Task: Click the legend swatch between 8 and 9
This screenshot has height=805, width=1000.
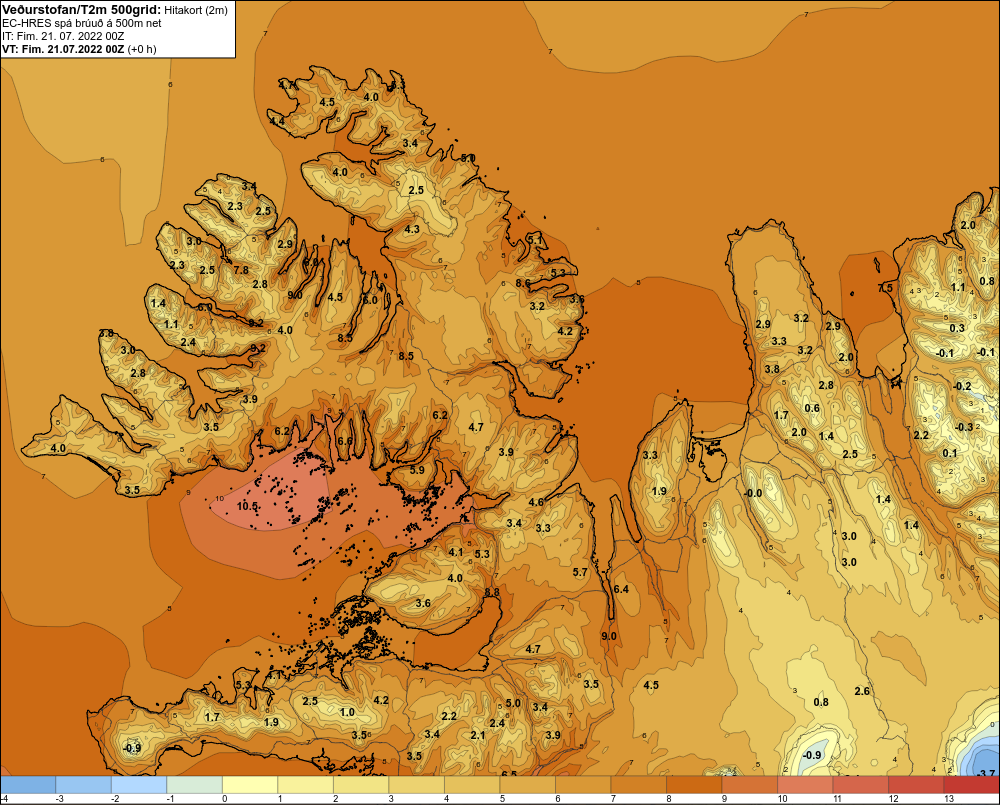Action: tap(695, 785)
